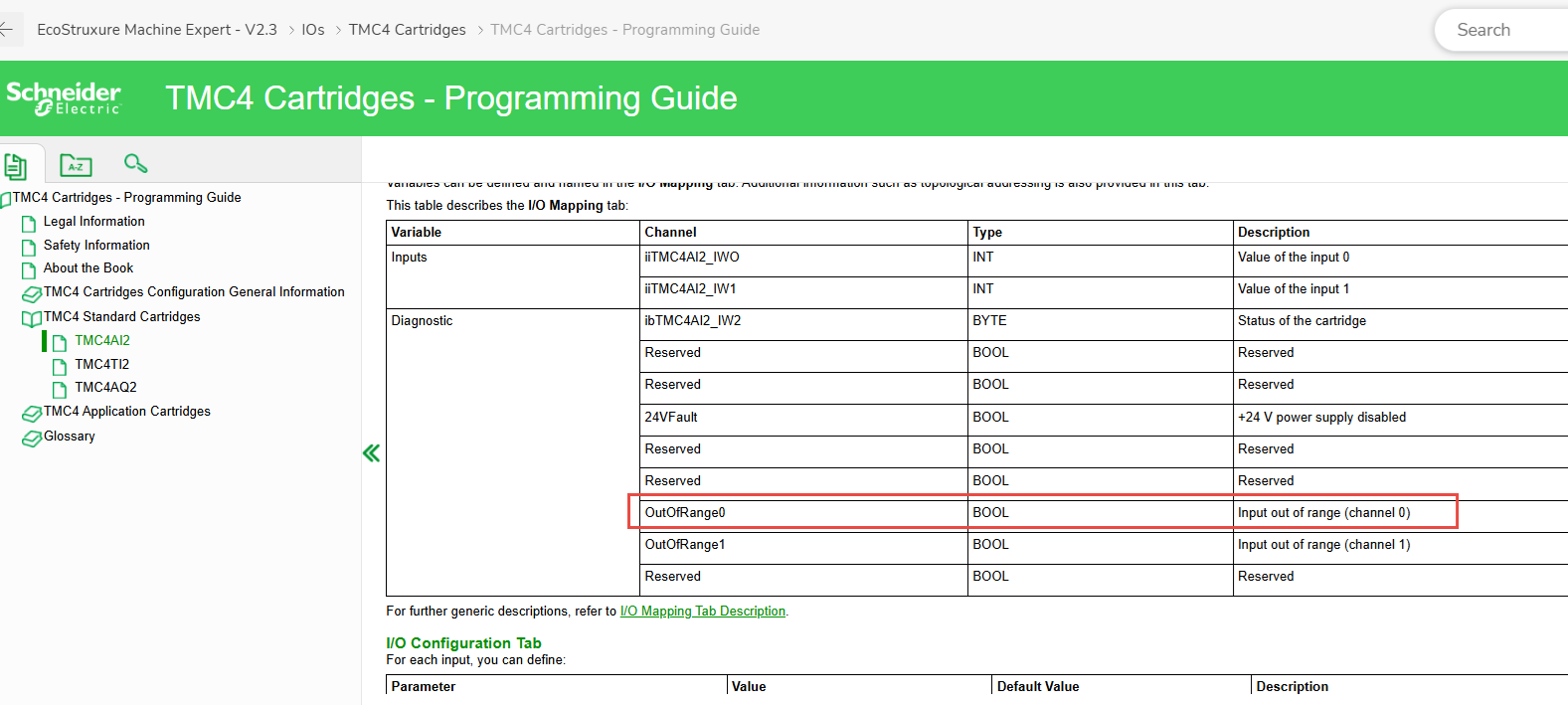Click the Schneider Electric logo
This screenshot has height=705, width=1568.
tap(64, 98)
